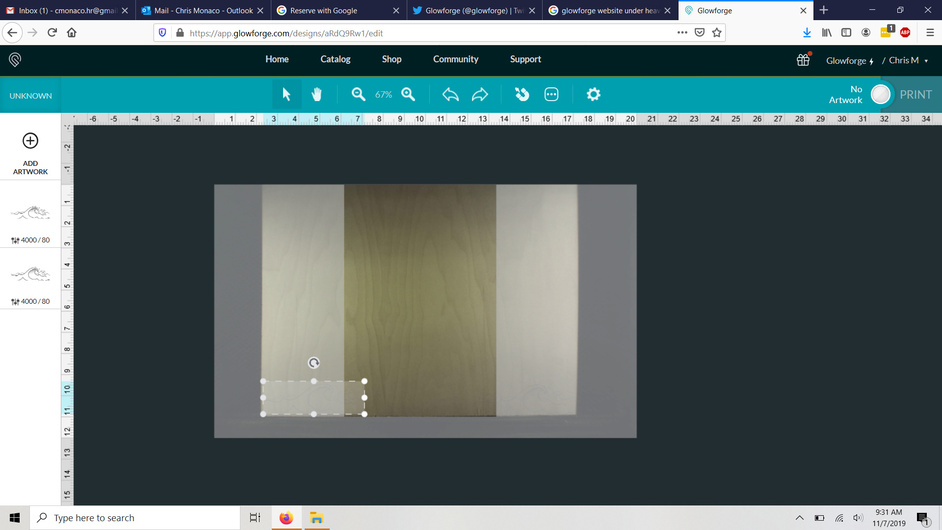Open the Support link
The width and height of the screenshot is (942, 530).
[x=525, y=59]
